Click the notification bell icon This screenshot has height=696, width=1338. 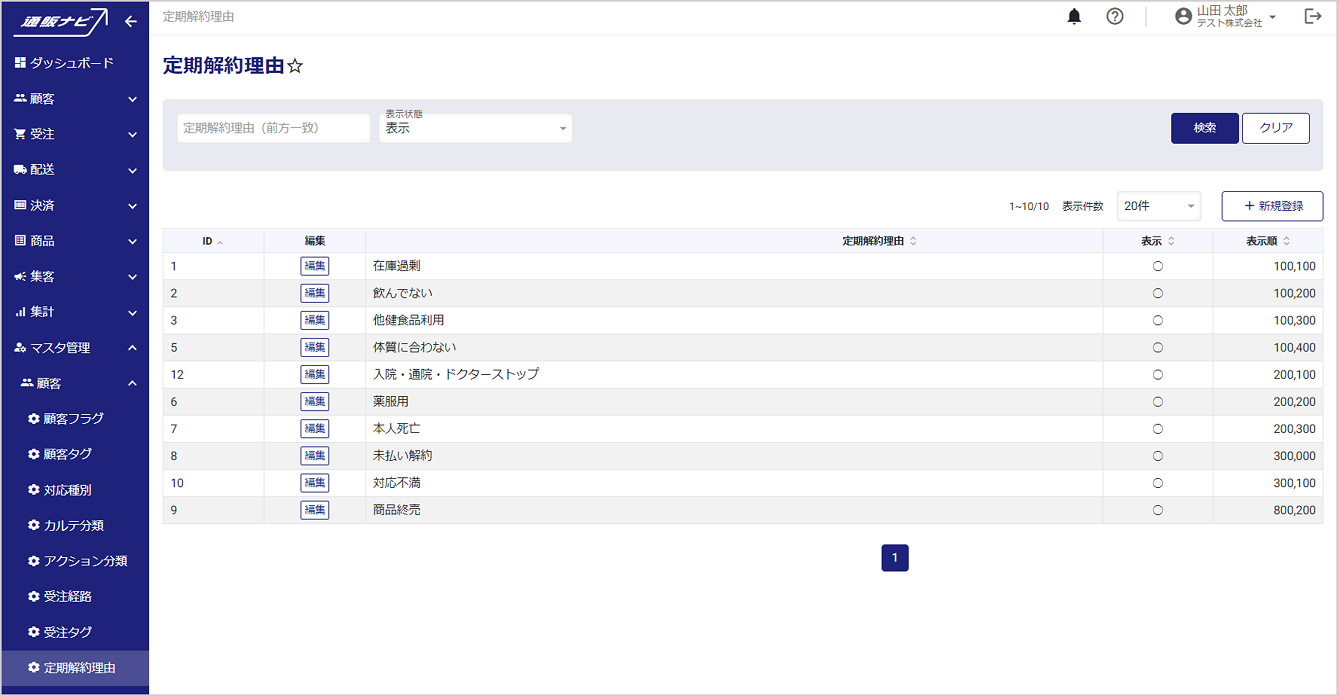1075,17
